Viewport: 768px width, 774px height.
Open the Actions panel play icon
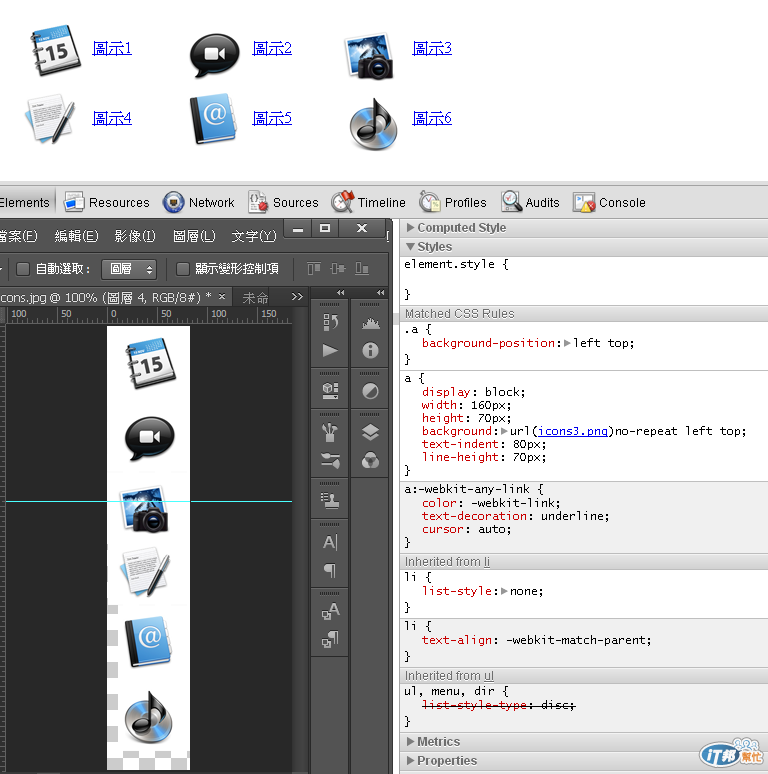(x=330, y=350)
